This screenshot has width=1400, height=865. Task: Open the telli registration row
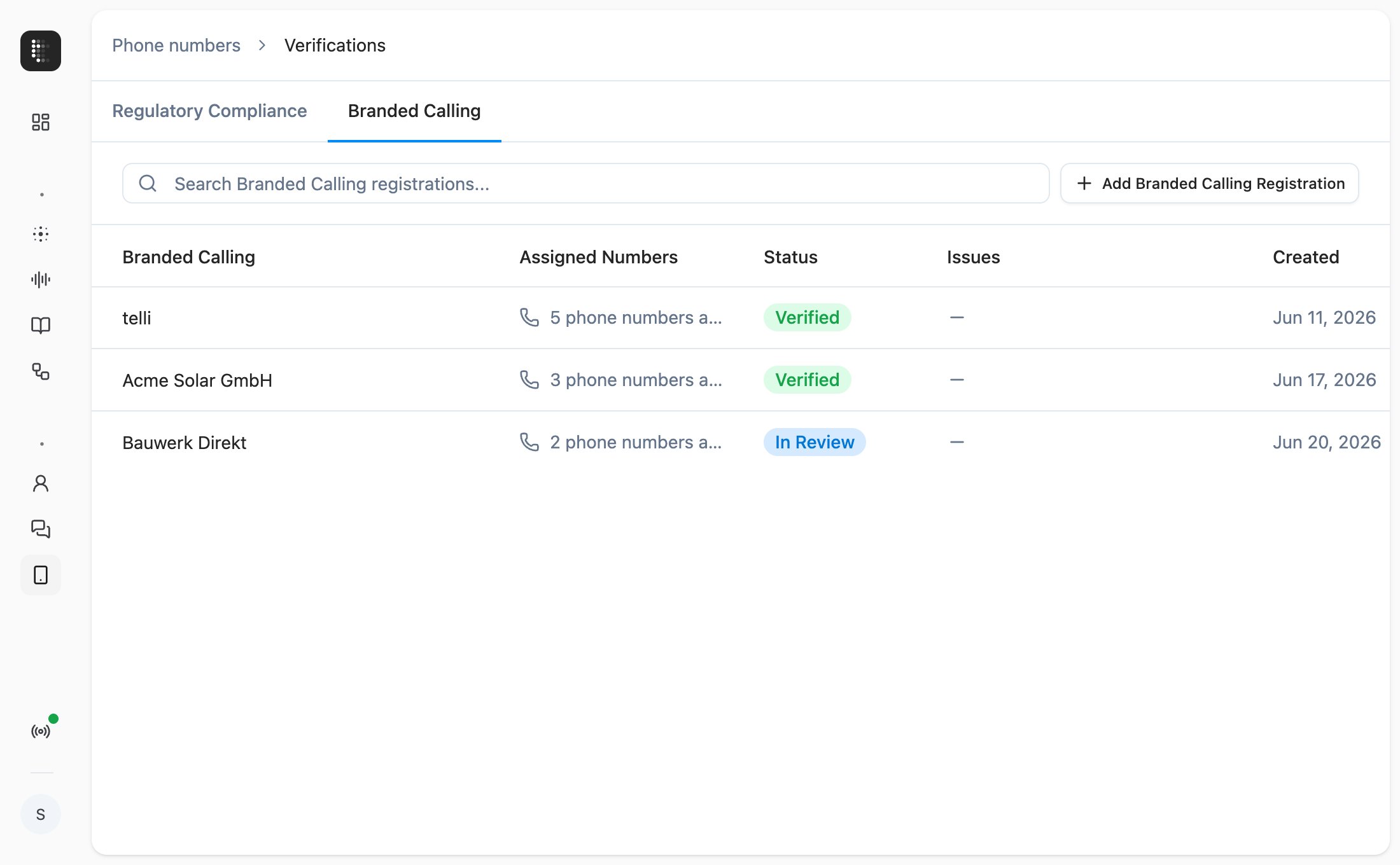741,317
